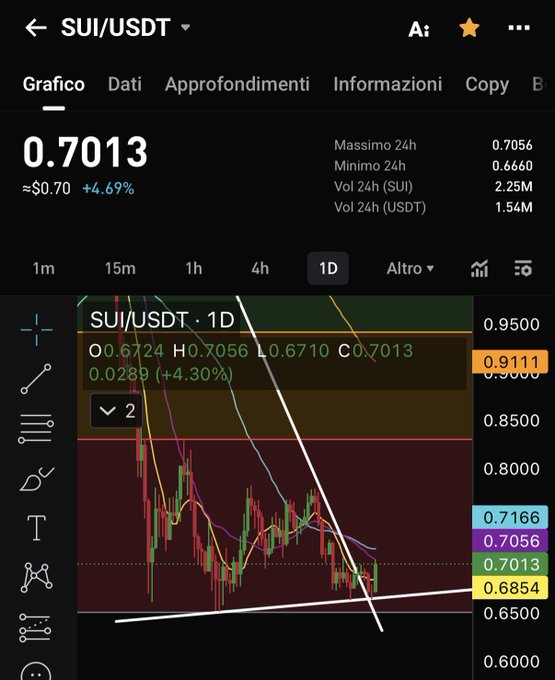Click the 0.6000 price axis label
Screen dimensions: 555x680
tap(511, 661)
